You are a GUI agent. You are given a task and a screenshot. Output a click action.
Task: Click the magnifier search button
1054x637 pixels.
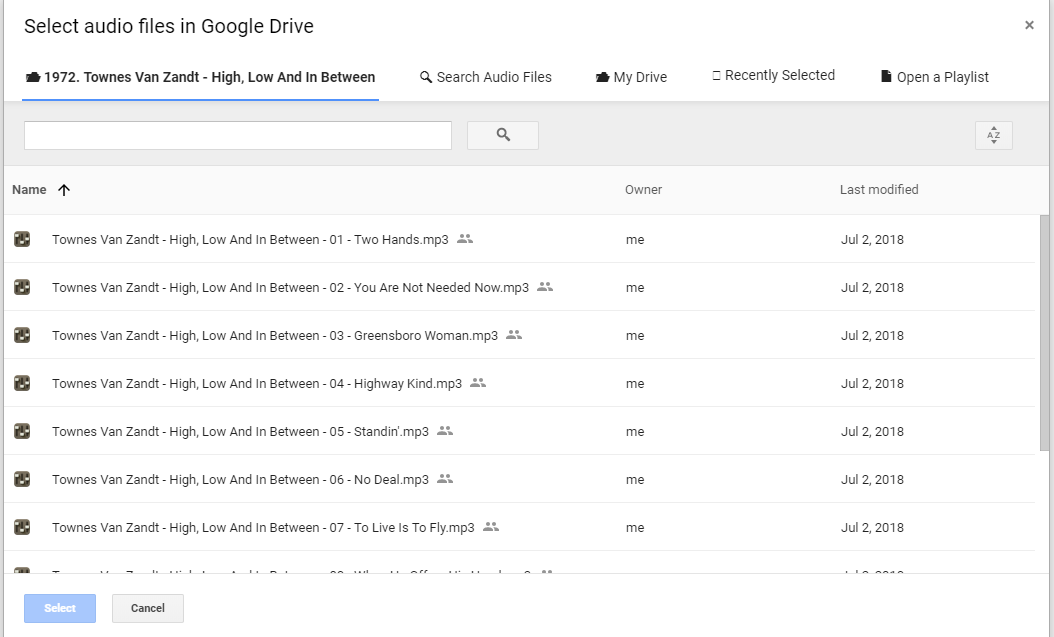[503, 135]
